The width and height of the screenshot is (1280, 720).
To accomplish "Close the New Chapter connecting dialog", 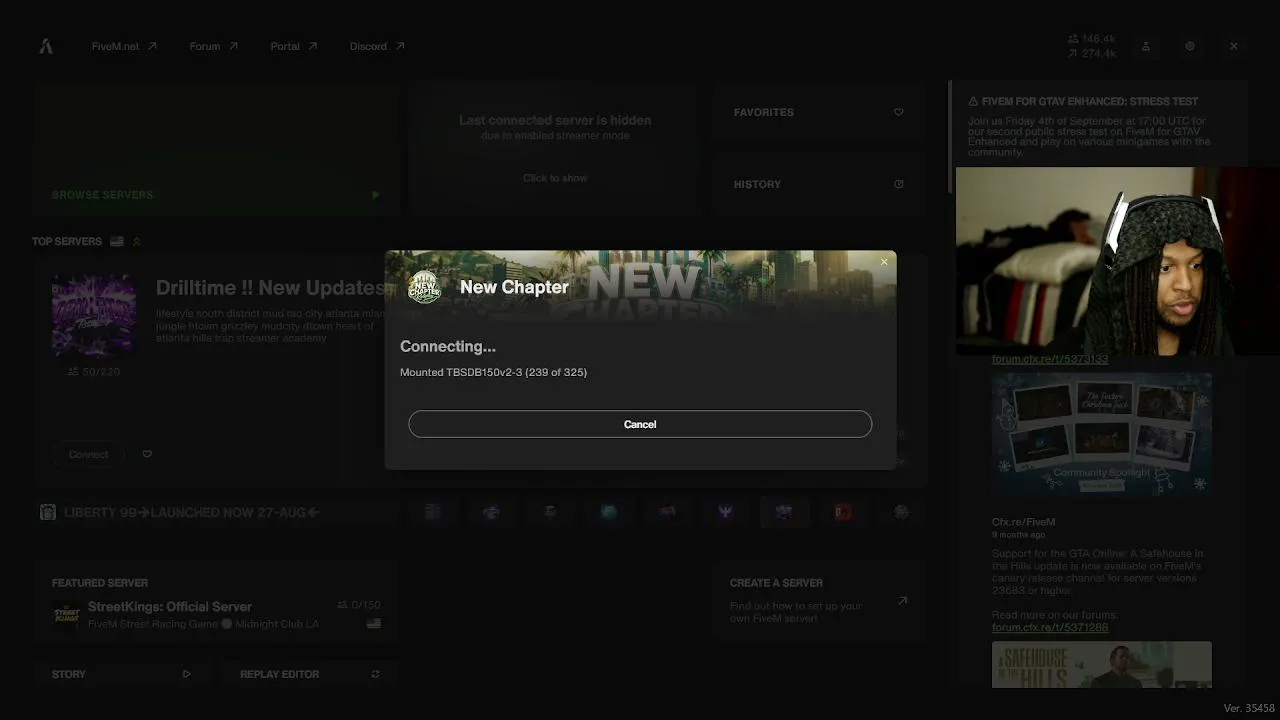I will pyautogui.click(x=884, y=262).
